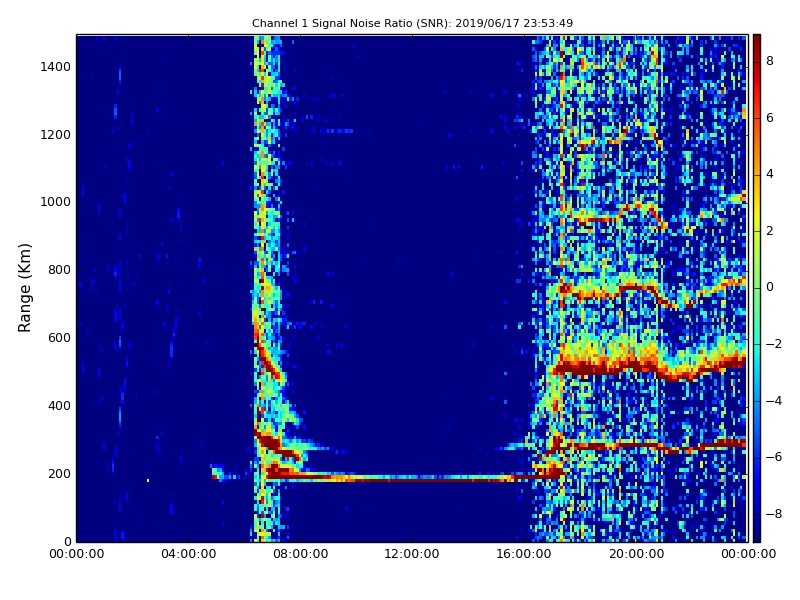Screen dimensions: 800x600
Task: Click the 04:00:00 time tick label
Action: pos(189,554)
